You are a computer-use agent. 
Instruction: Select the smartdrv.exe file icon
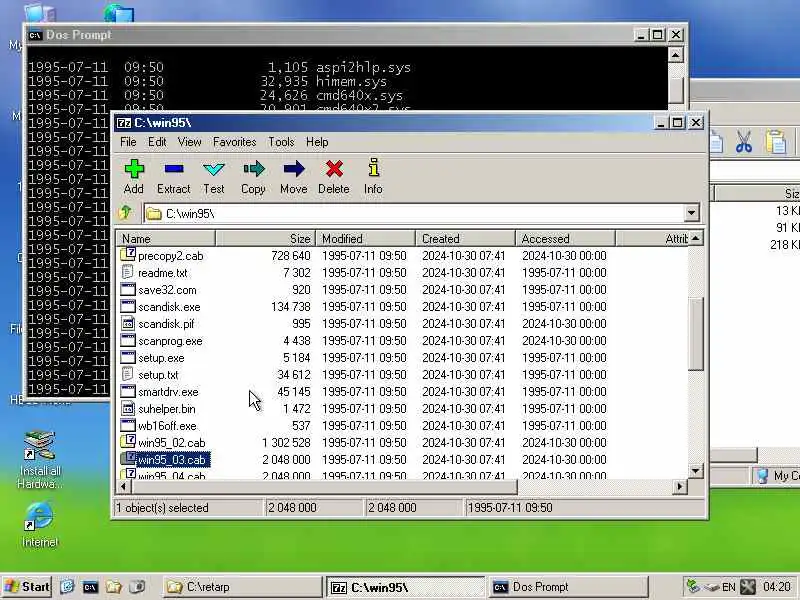[128, 391]
